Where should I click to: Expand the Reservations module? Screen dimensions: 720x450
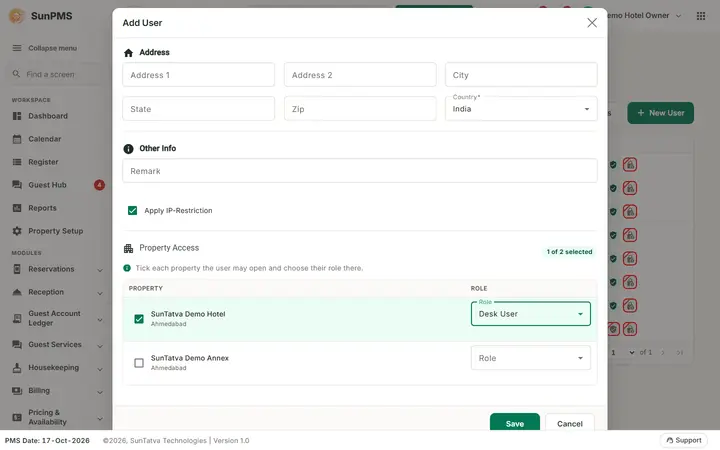100,270
